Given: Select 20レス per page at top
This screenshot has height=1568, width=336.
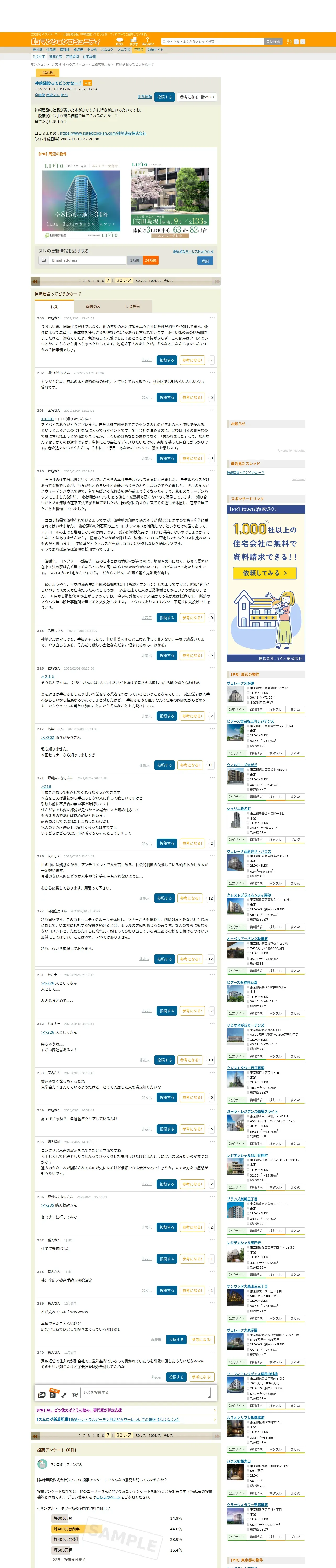Looking at the screenshot, I should tap(124, 281).
